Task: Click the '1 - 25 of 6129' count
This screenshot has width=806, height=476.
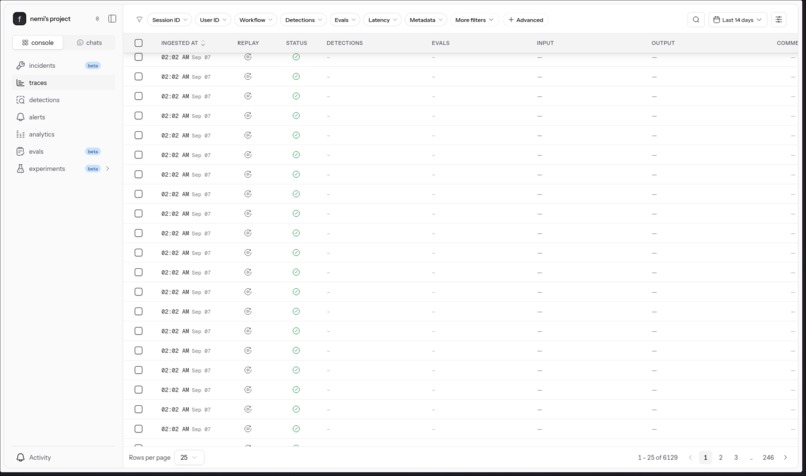Action: [x=658, y=457]
